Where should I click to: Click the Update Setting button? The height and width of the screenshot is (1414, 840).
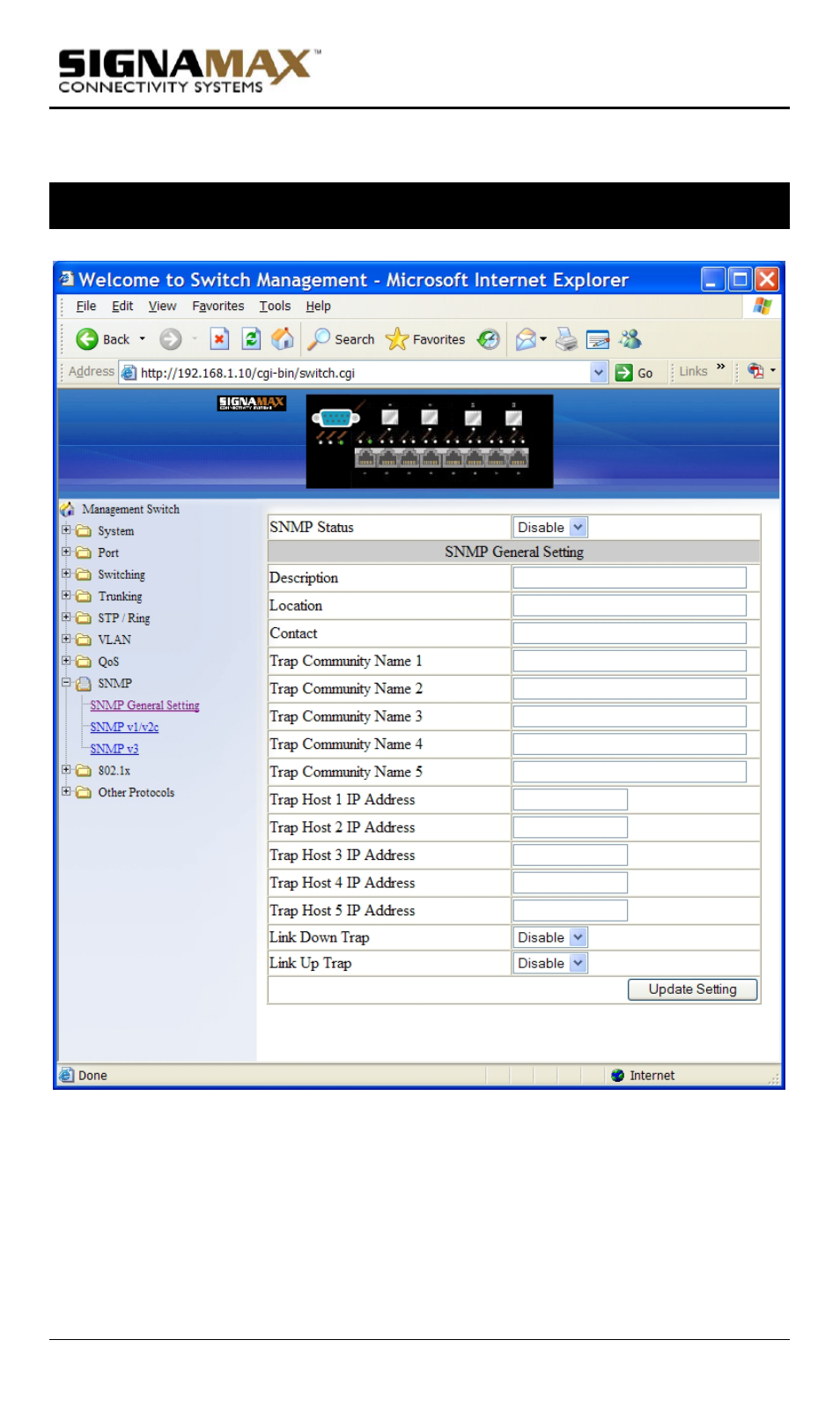pyautogui.click(x=693, y=990)
